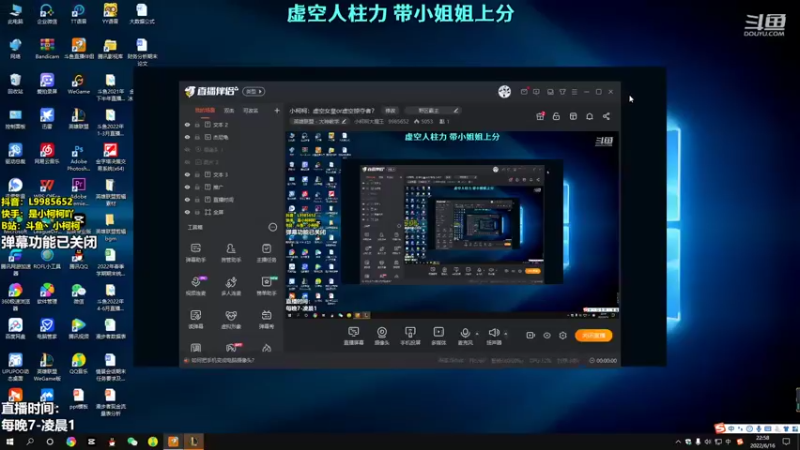Viewport: 800px width, 450px height.
Task: Expand the speaker options arrow
Action: pos(506,334)
